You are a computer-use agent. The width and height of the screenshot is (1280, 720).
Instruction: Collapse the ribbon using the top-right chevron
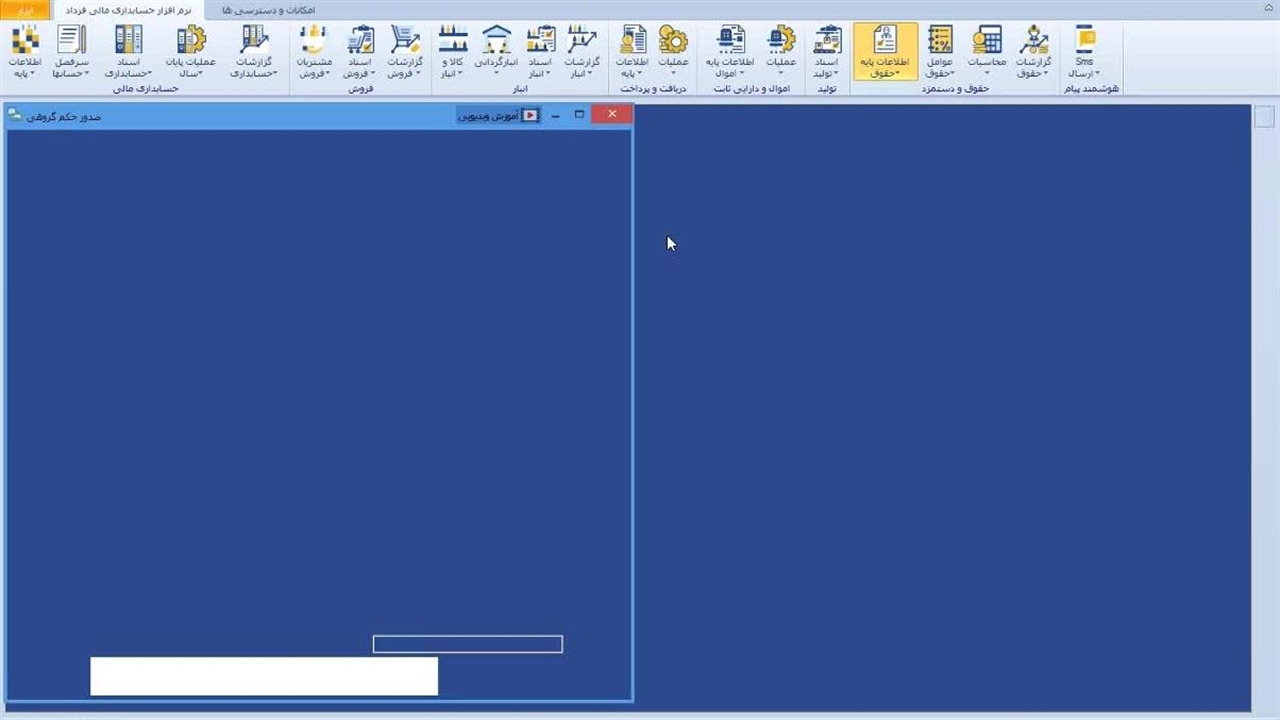coord(1268,10)
